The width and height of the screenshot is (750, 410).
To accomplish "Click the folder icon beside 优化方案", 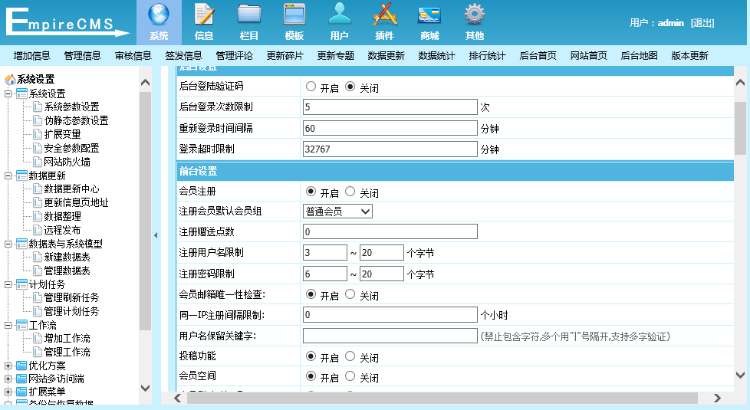I will click(x=21, y=366).
